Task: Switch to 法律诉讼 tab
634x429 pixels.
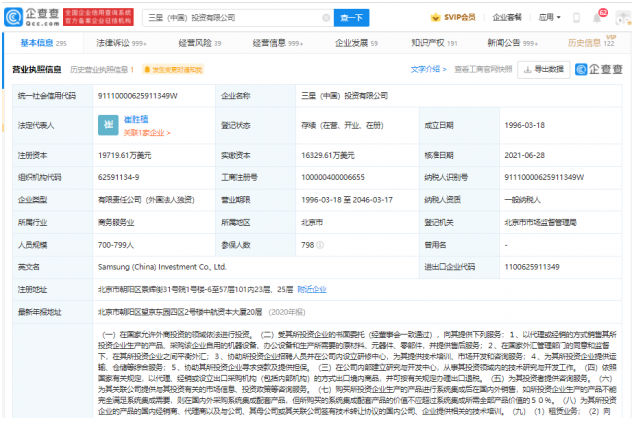Action: [121, 43]
